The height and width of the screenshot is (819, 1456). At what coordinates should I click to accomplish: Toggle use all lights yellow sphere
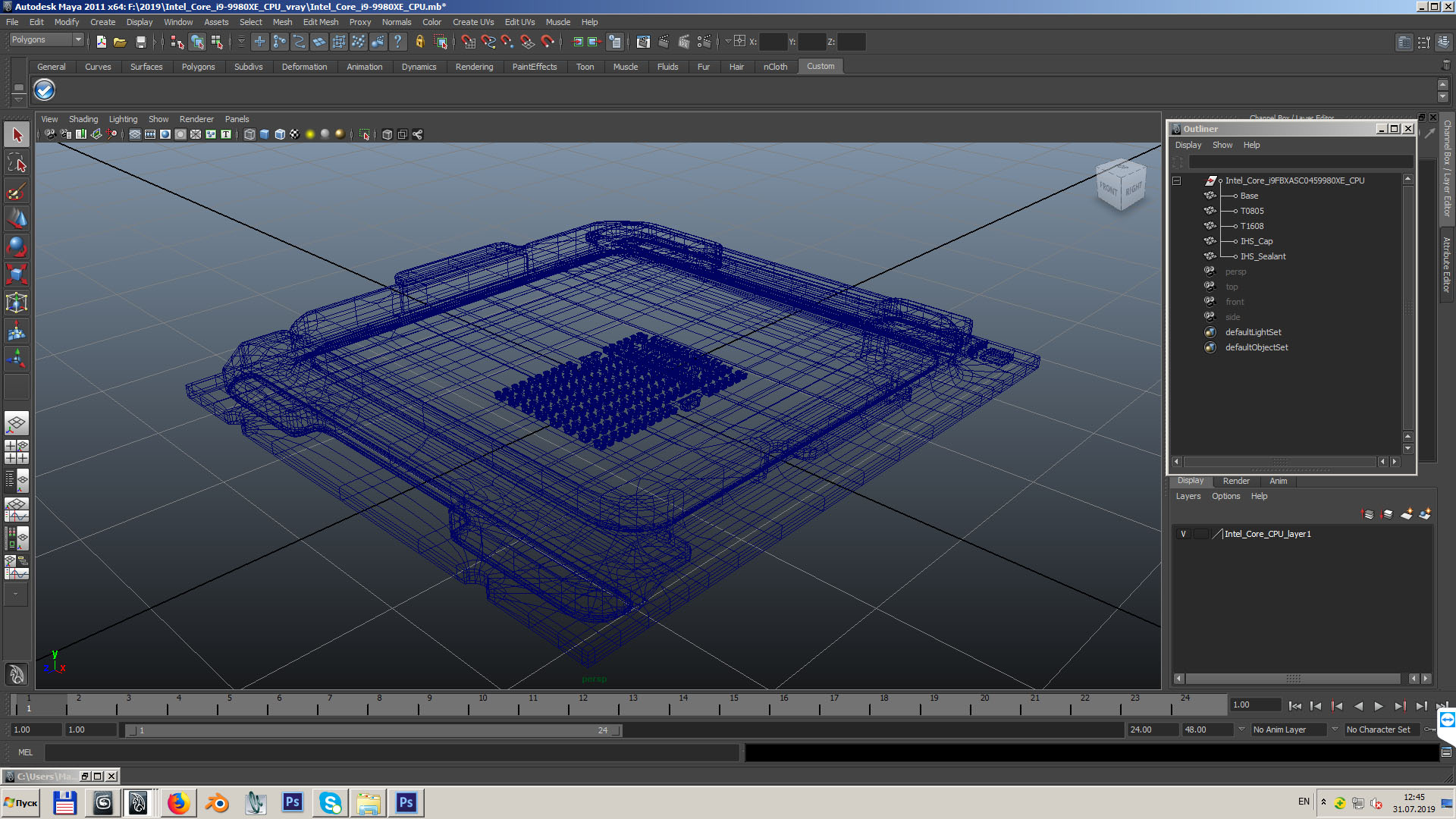[x=310, y=134]
